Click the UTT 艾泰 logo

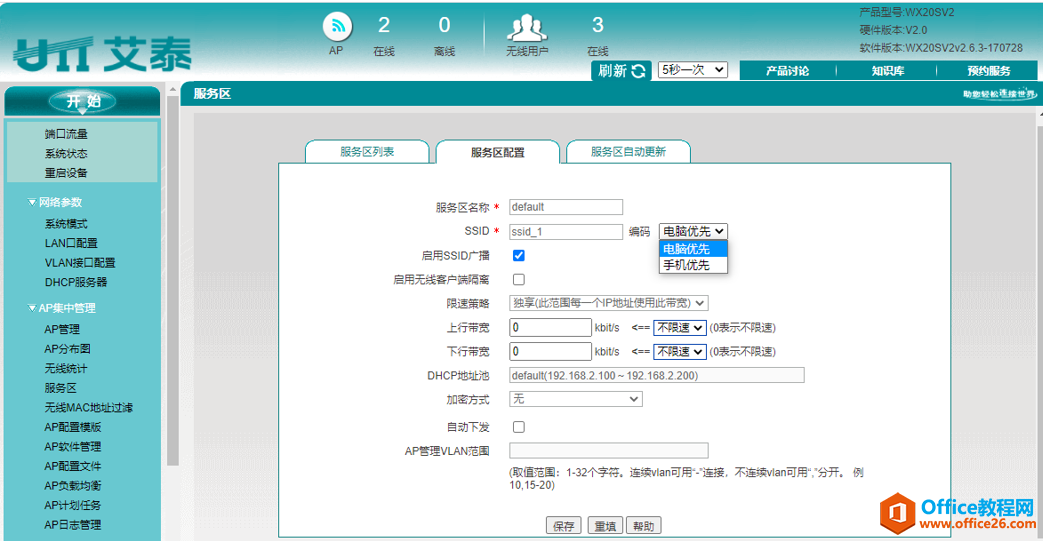102,54
